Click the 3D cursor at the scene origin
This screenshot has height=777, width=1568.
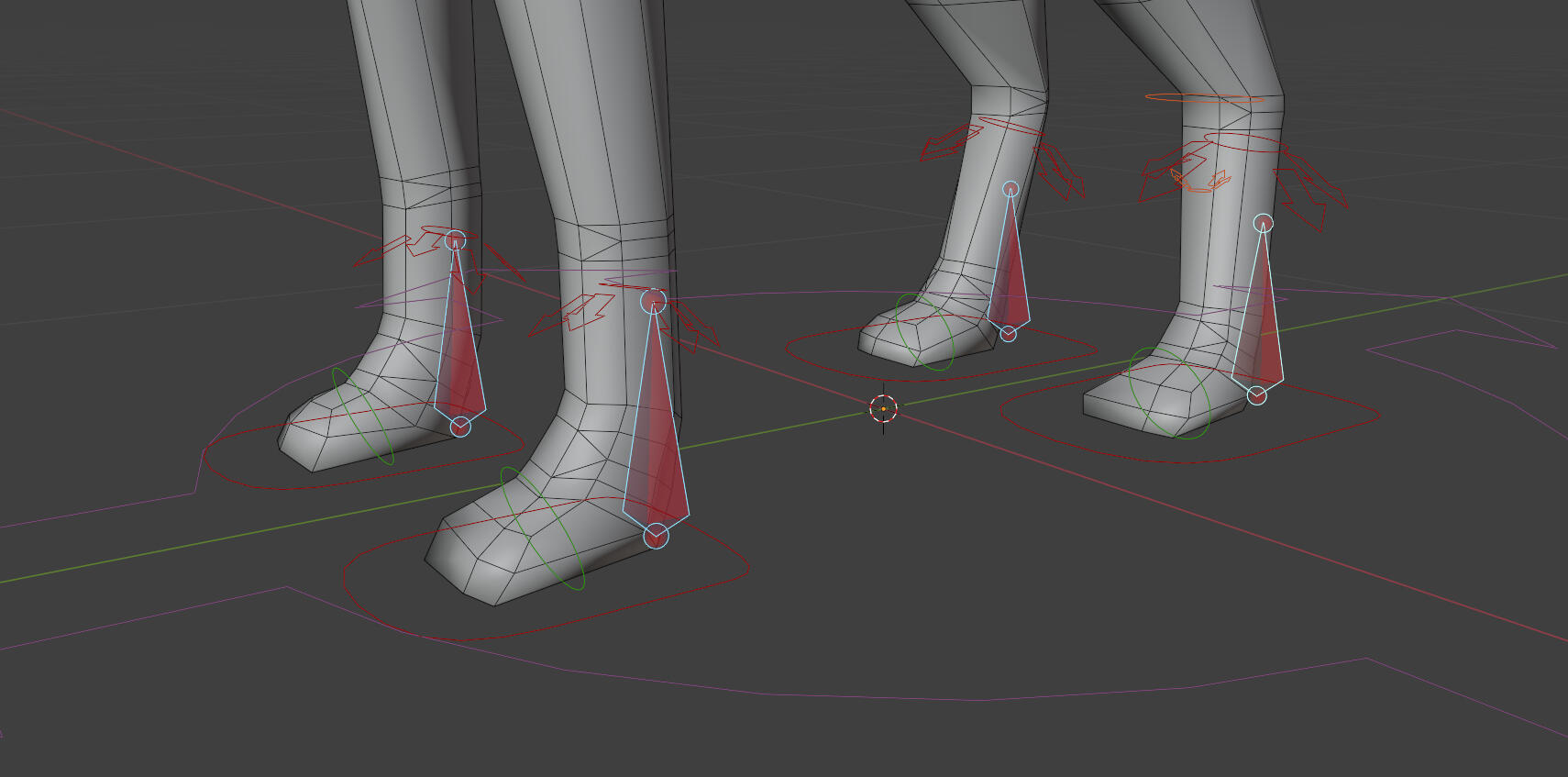coord(883,409)
